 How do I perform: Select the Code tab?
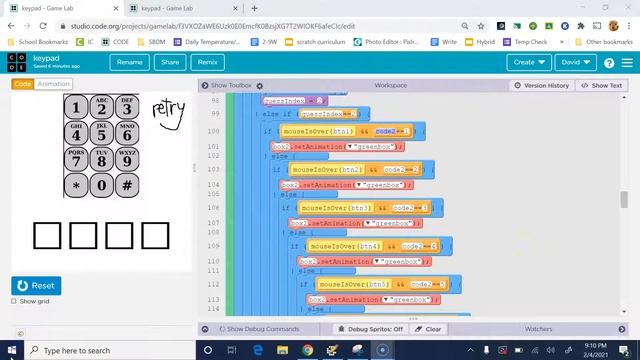click(22, 84)
